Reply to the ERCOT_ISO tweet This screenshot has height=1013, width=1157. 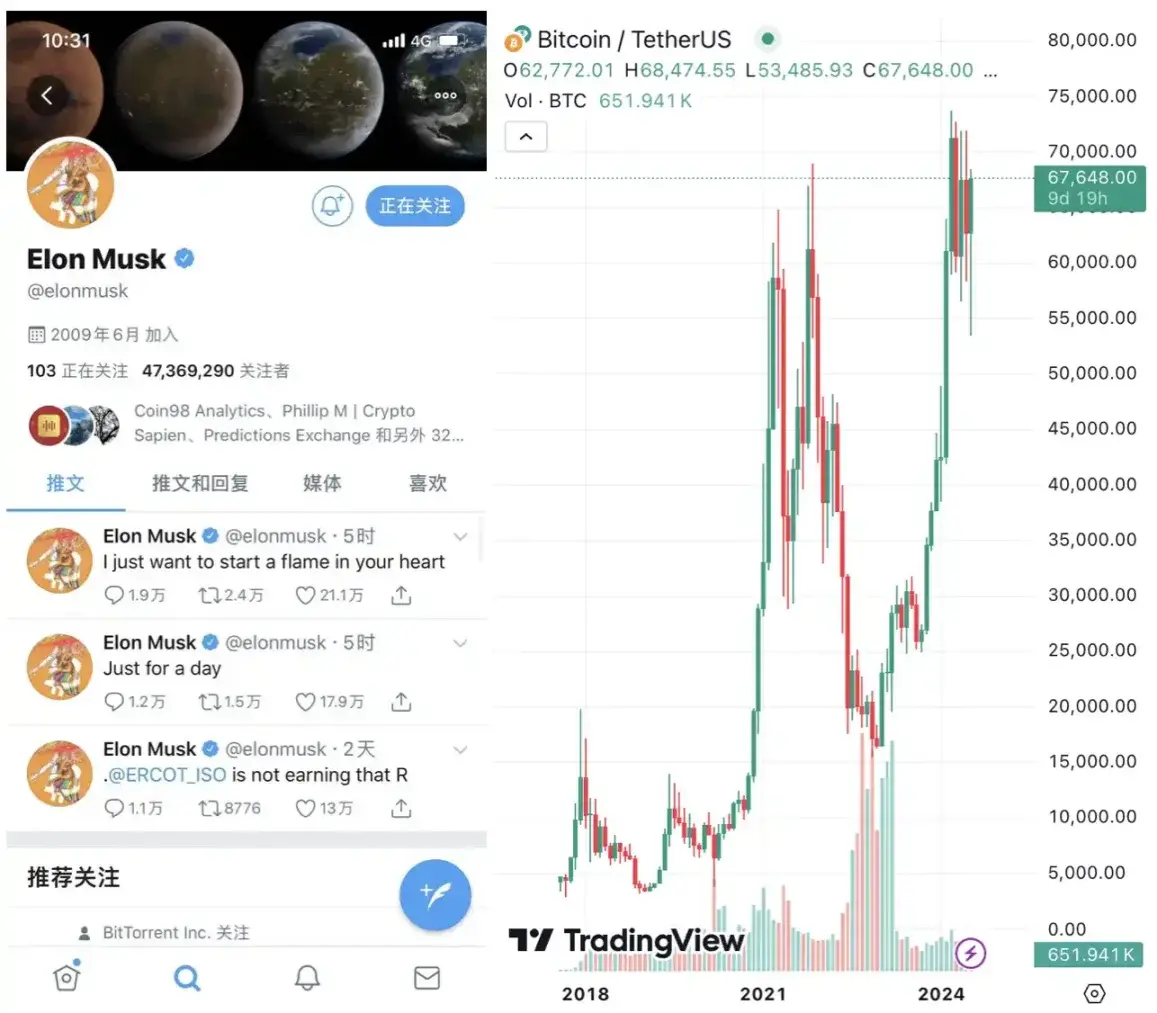tap(114, 809)
